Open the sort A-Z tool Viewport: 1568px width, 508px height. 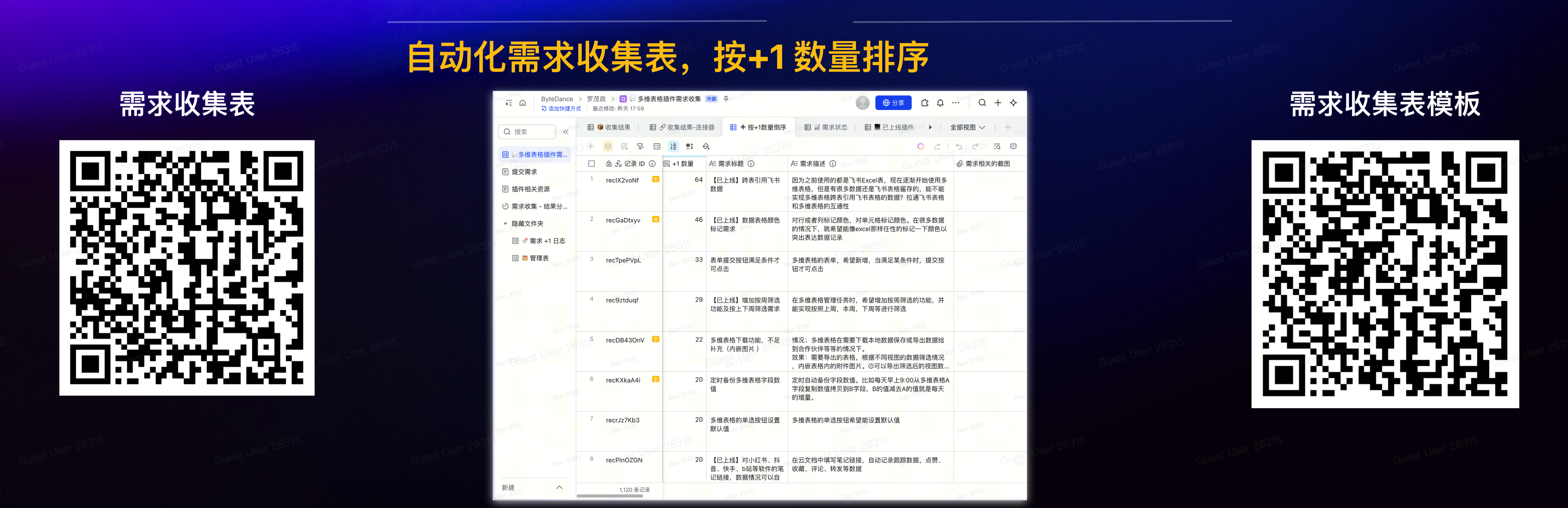point(673,146)
